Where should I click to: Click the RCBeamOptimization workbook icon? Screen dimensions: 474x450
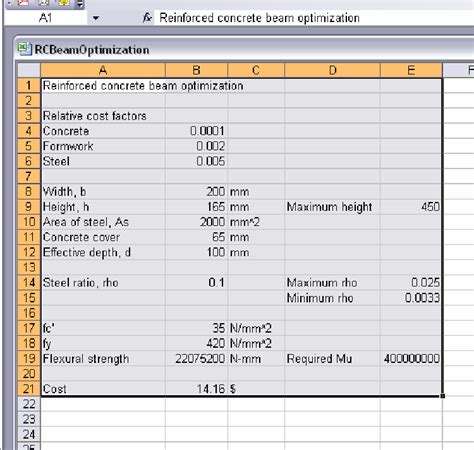coord(24,49)
